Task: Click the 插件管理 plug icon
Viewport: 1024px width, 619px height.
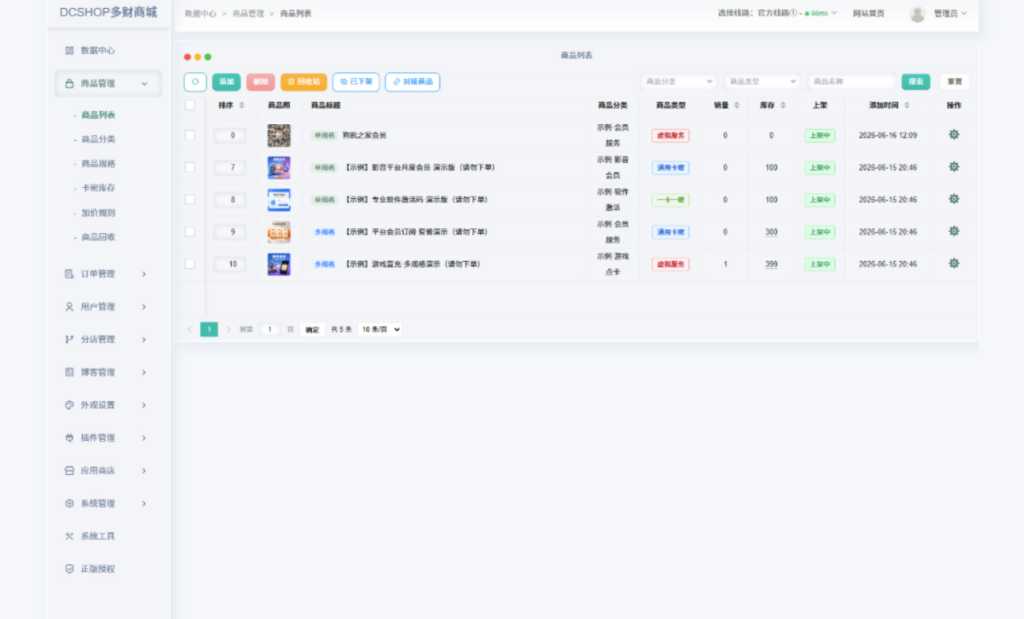Action: (69, 437)
